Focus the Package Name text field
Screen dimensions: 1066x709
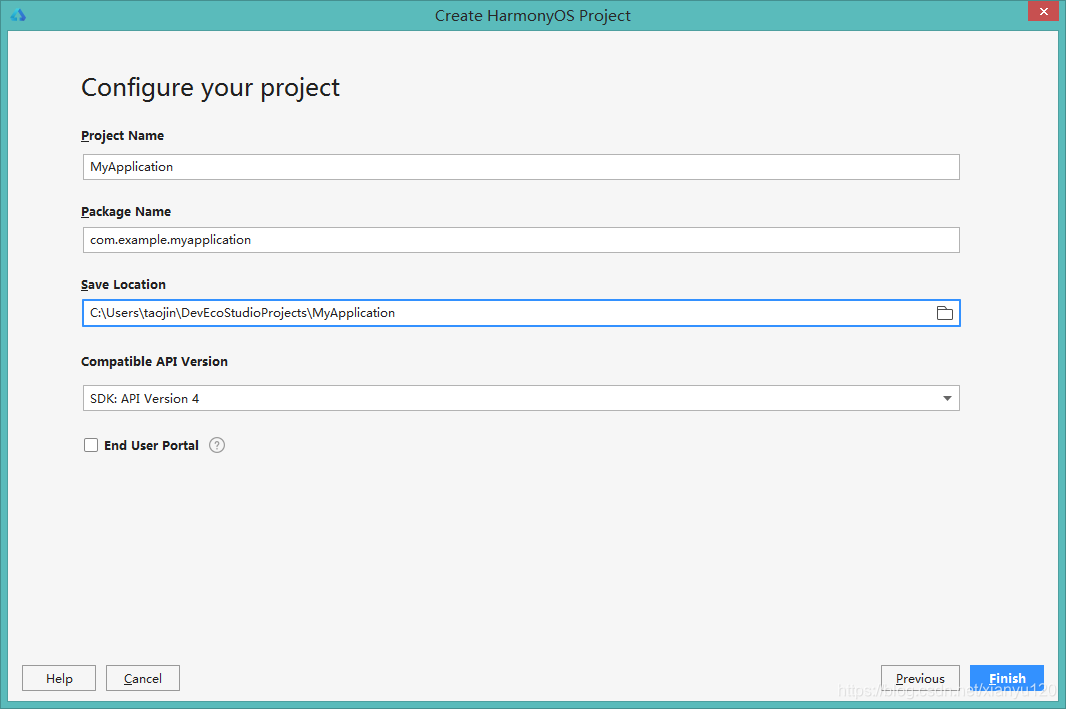(x=521, y=240)
